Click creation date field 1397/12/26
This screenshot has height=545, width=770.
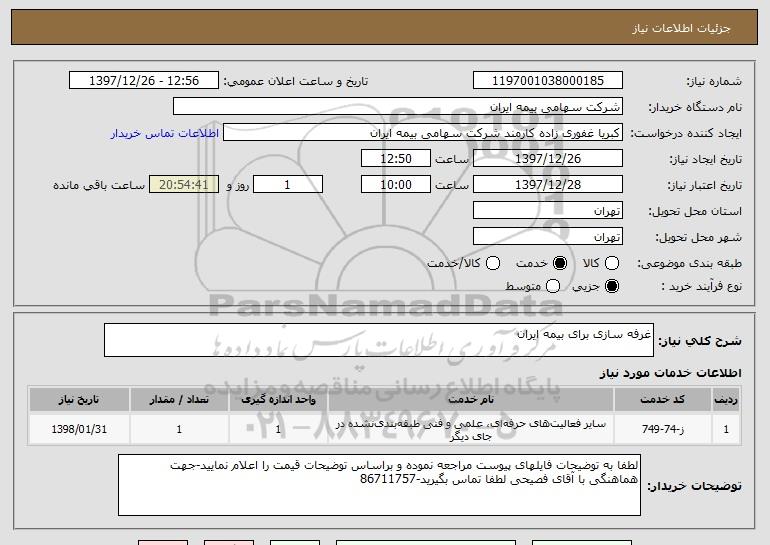[x=548, y=159]
